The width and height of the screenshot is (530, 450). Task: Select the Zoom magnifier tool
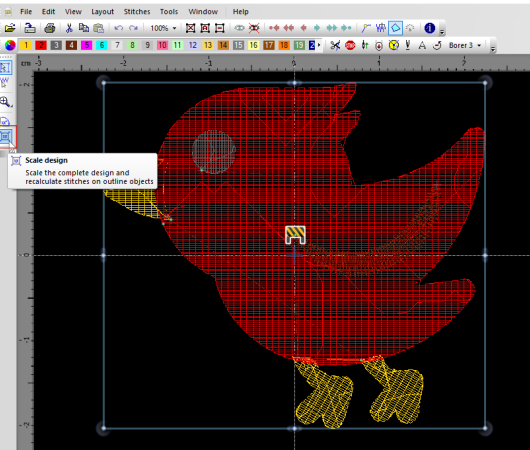(5, 101)
